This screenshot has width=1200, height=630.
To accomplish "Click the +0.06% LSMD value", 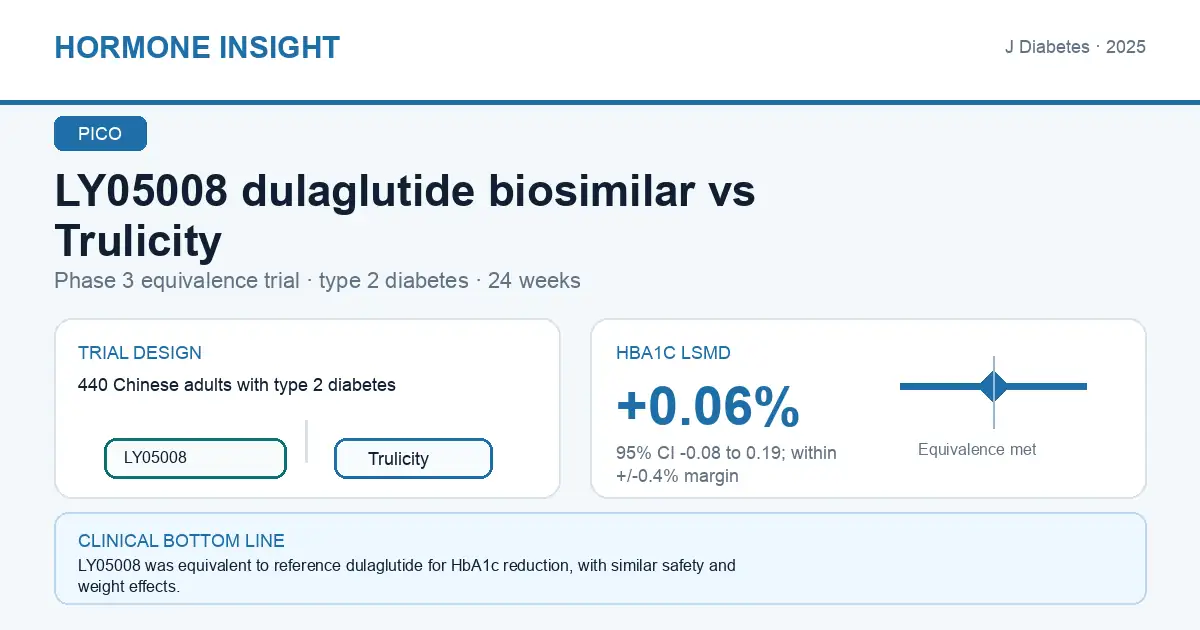I will point(708,406).
